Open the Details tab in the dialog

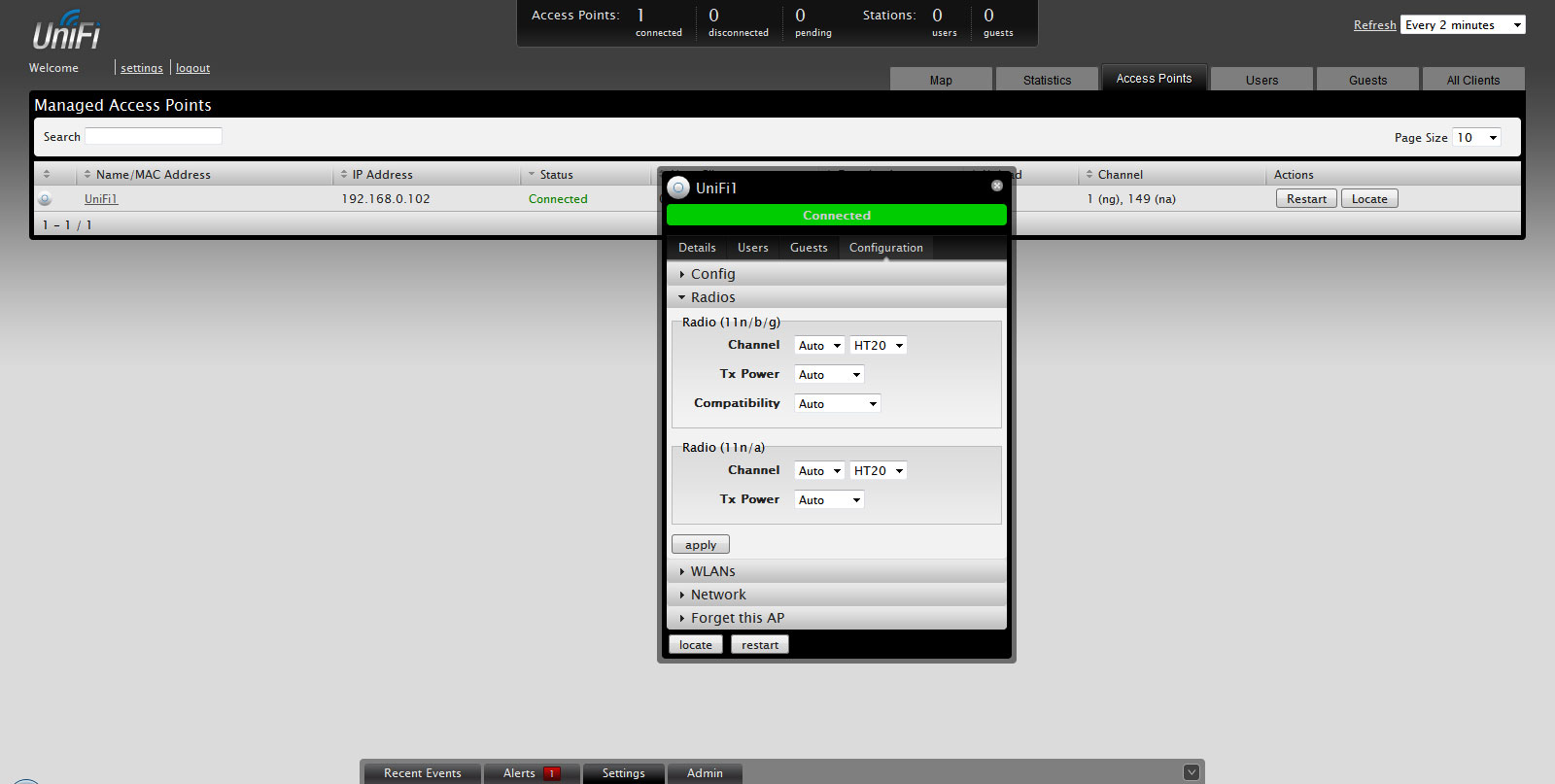coord(697,248)
